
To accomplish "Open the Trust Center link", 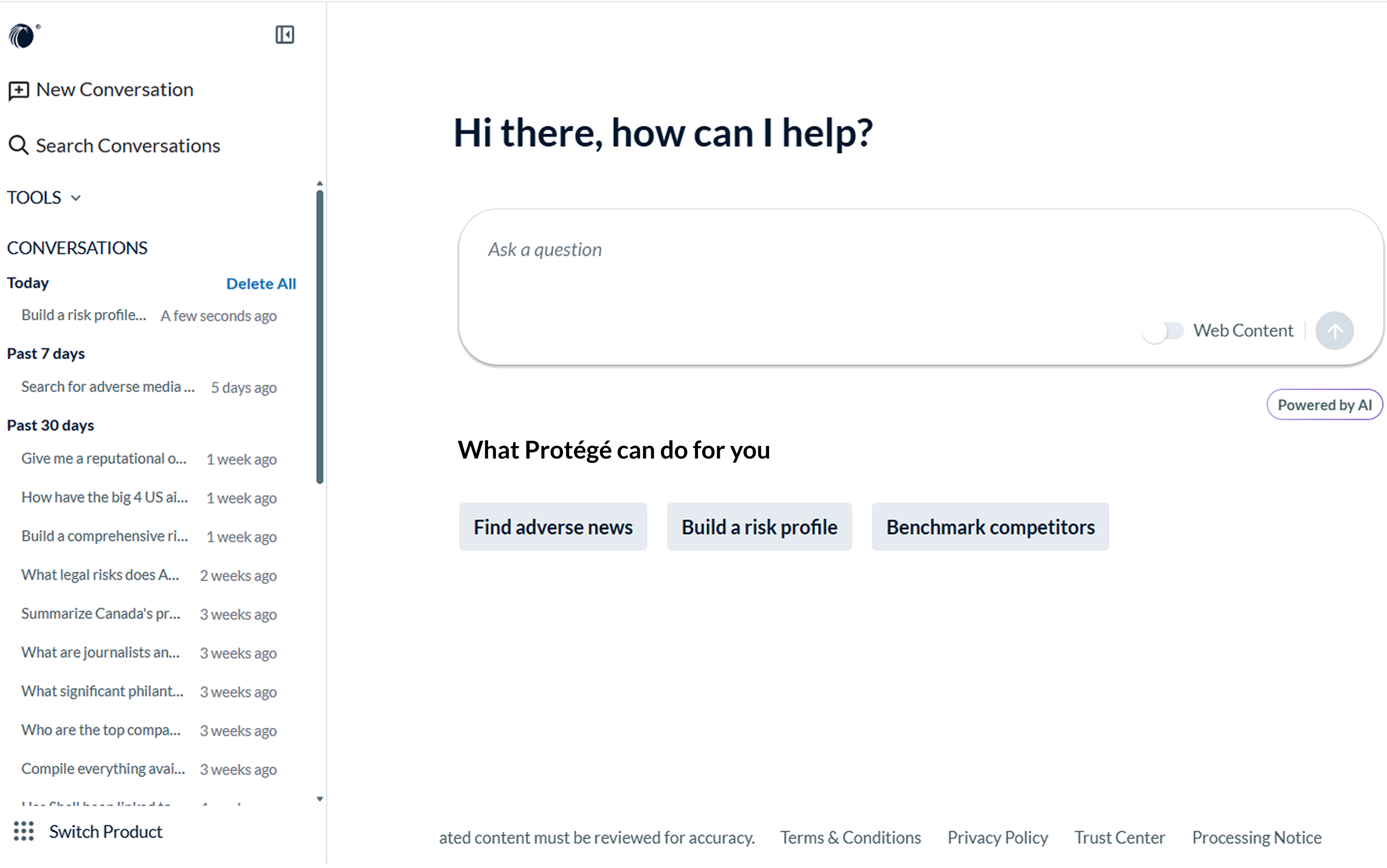I will click(x=1119, y=838).
